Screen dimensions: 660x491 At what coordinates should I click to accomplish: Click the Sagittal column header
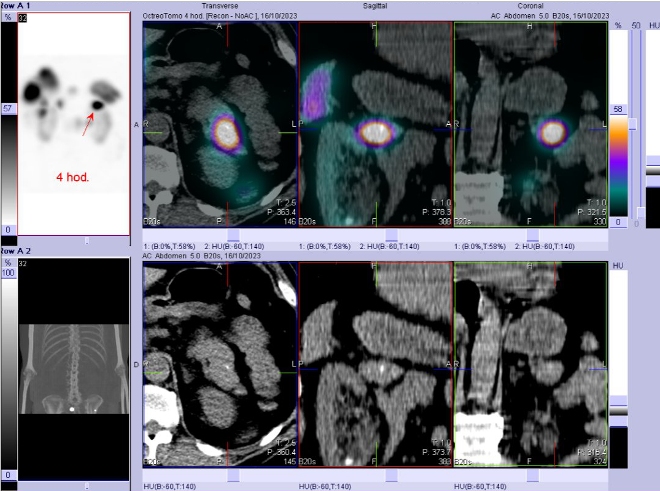375,6
